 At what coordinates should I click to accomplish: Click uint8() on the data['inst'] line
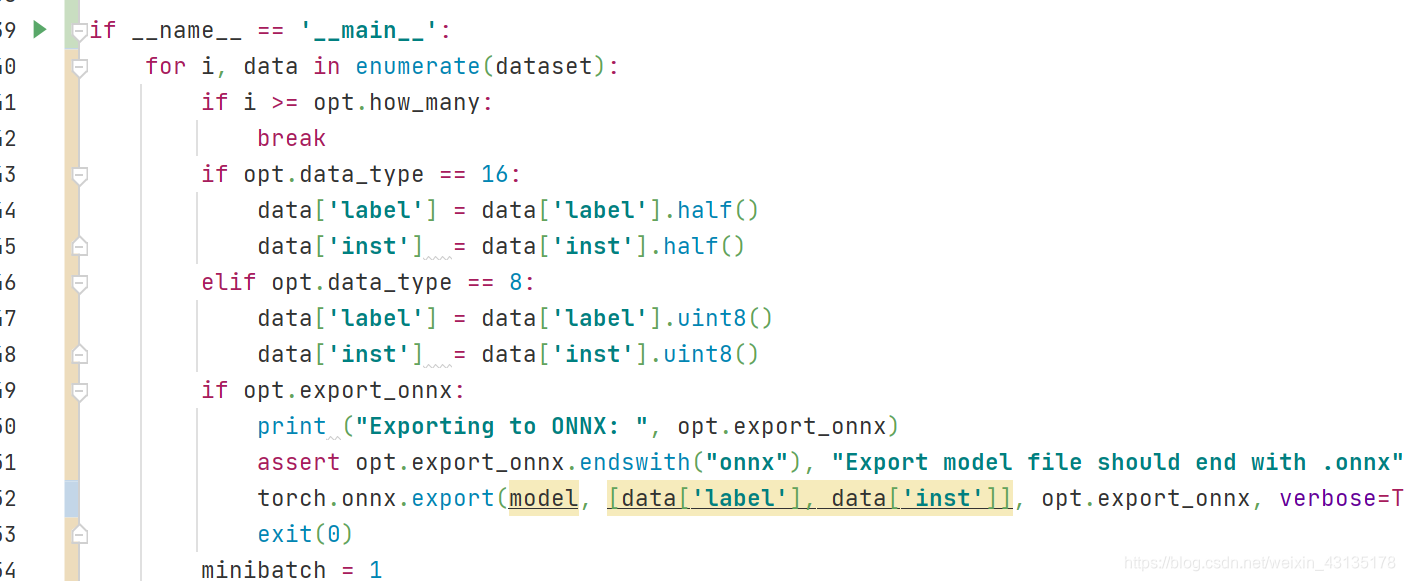[711, 354]
